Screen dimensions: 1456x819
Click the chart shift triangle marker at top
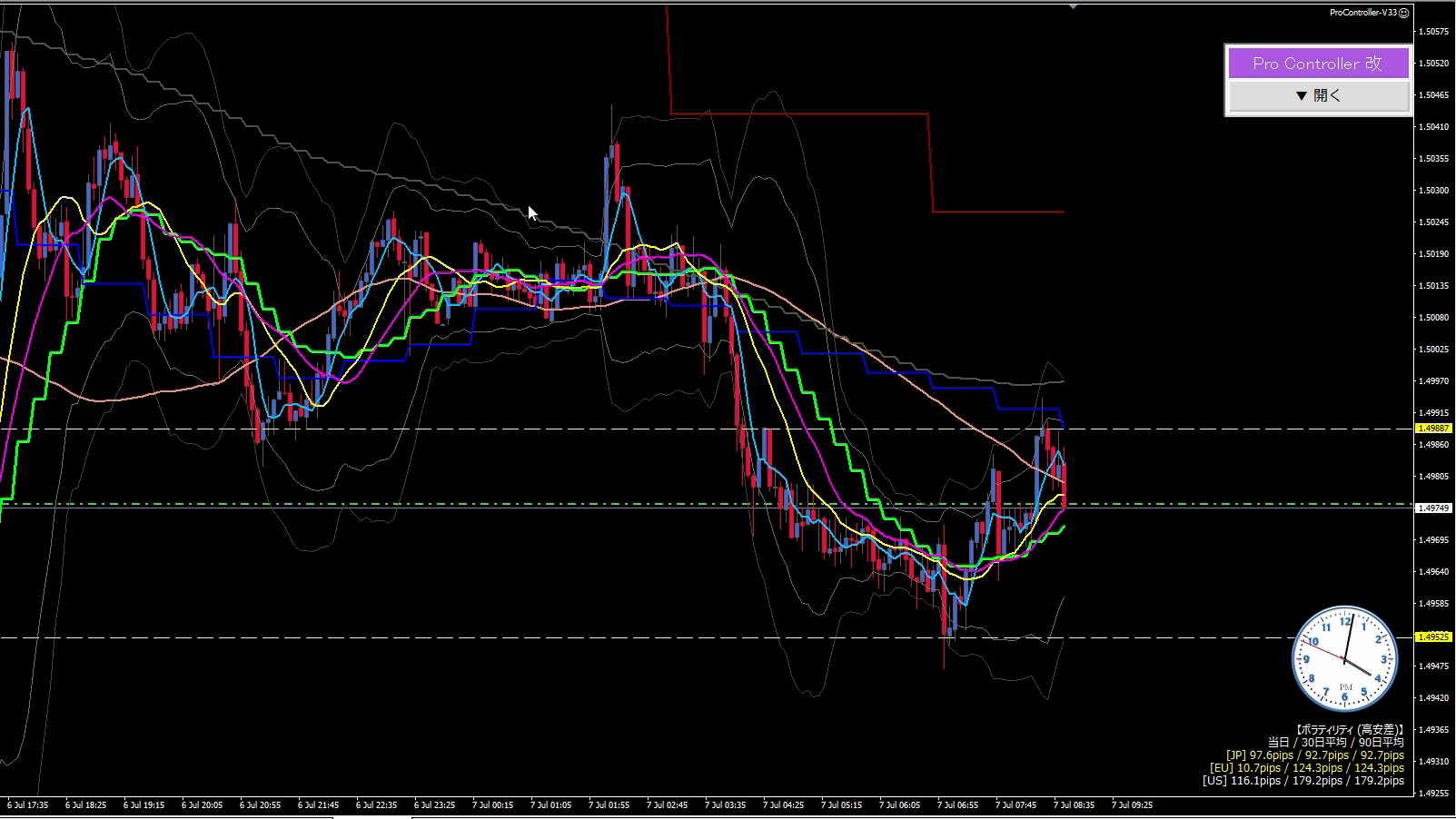pyautogui.click(x=1074, y=6)
